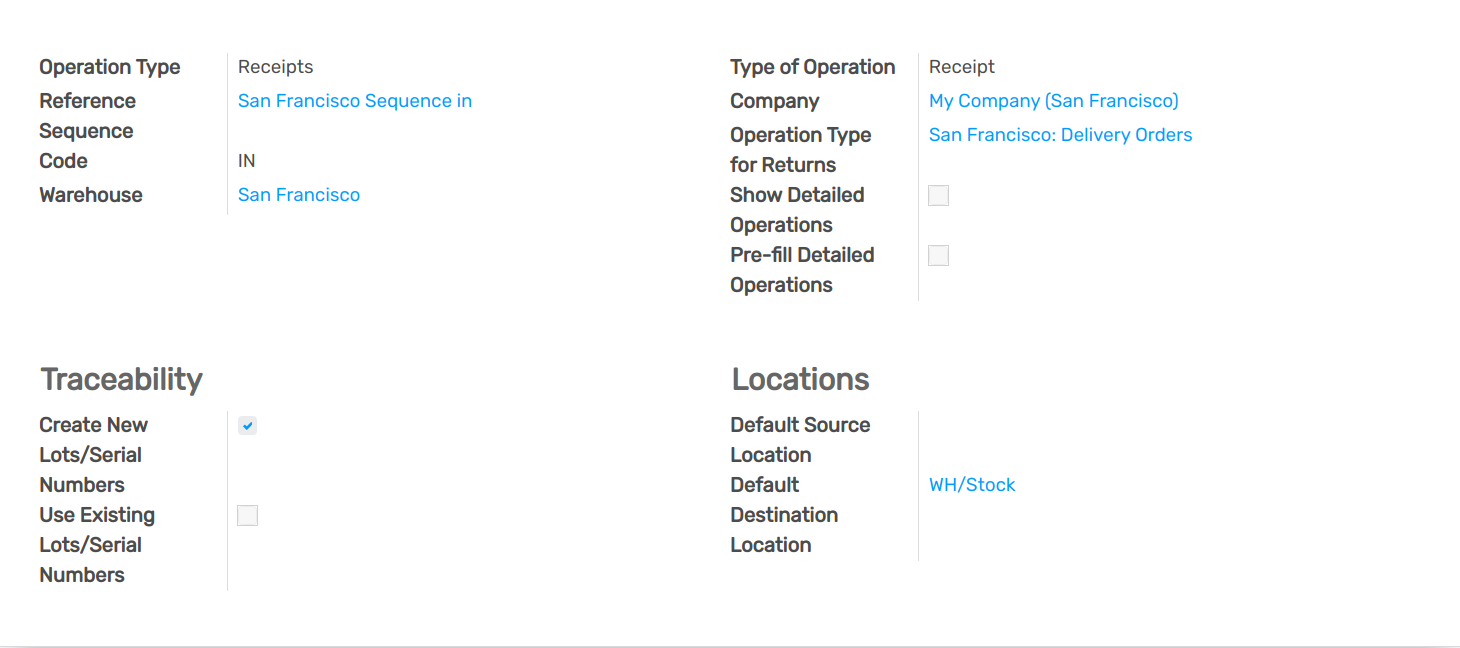The height and width of the screenshot is (648, 1460).
Task: Click the Default Source Location label
Action: [x=799, y=440]
